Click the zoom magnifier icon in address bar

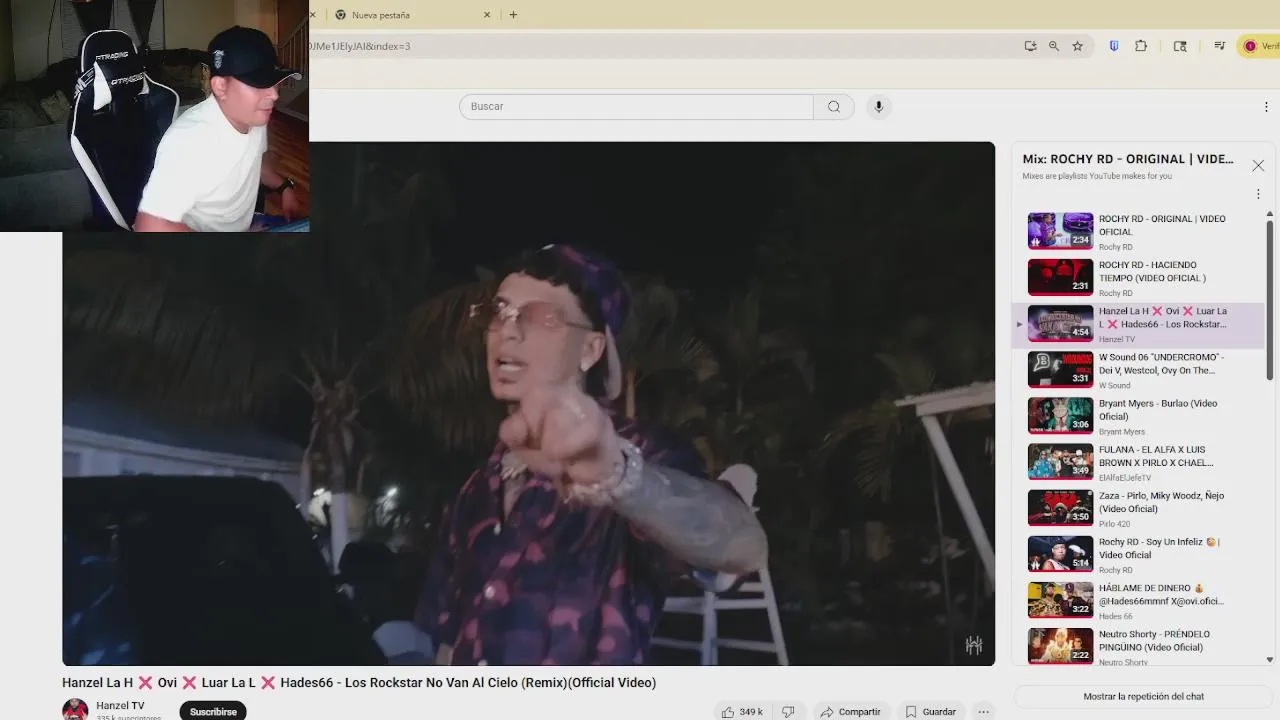pos(1053,46)
